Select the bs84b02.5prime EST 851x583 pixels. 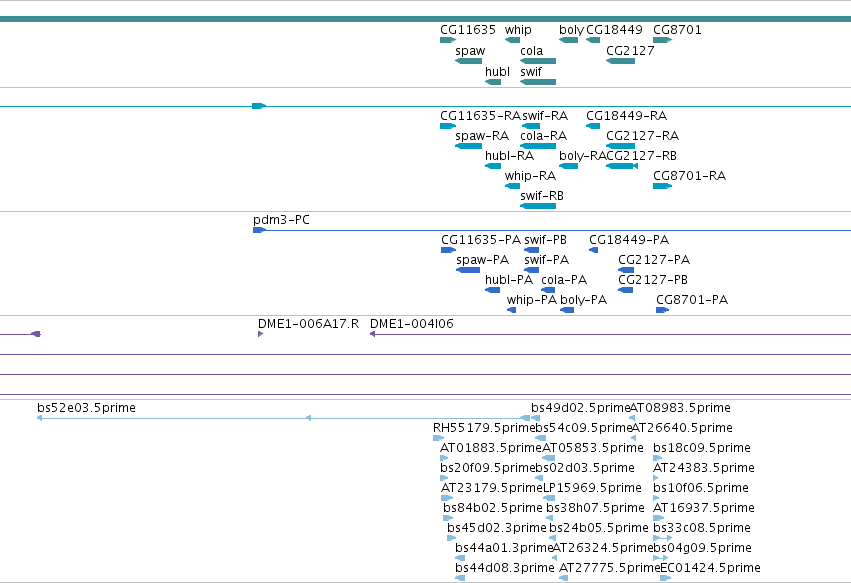pyautogui.click(x=448, y=518)
